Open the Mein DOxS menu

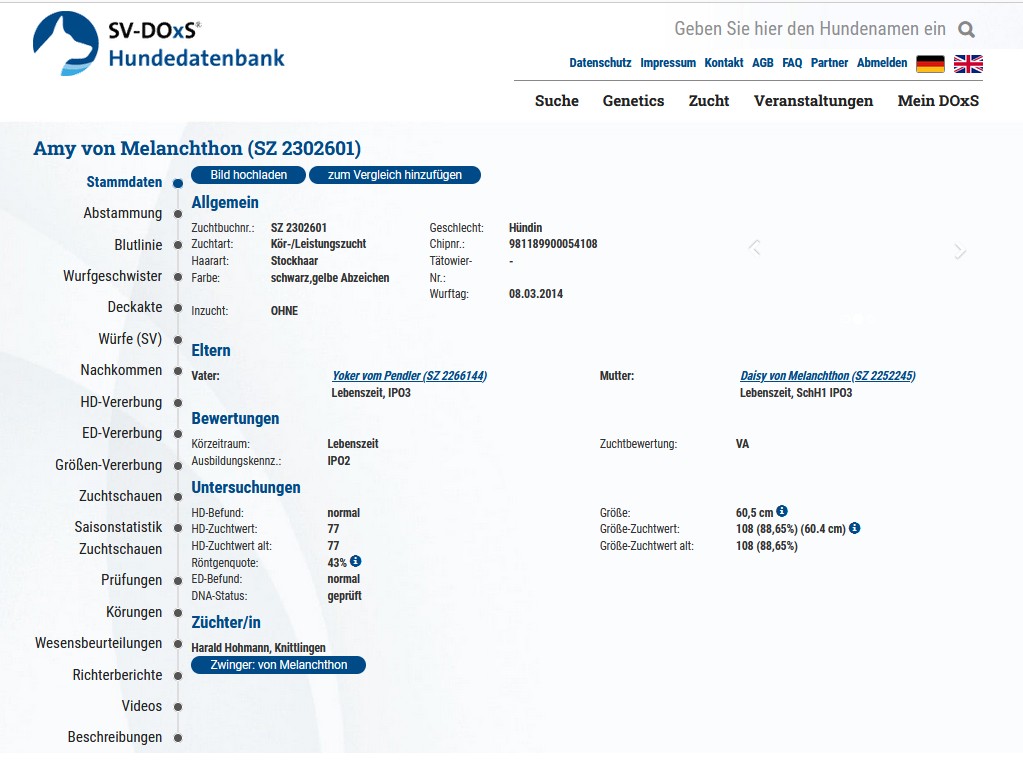click(x=938, y=101)
